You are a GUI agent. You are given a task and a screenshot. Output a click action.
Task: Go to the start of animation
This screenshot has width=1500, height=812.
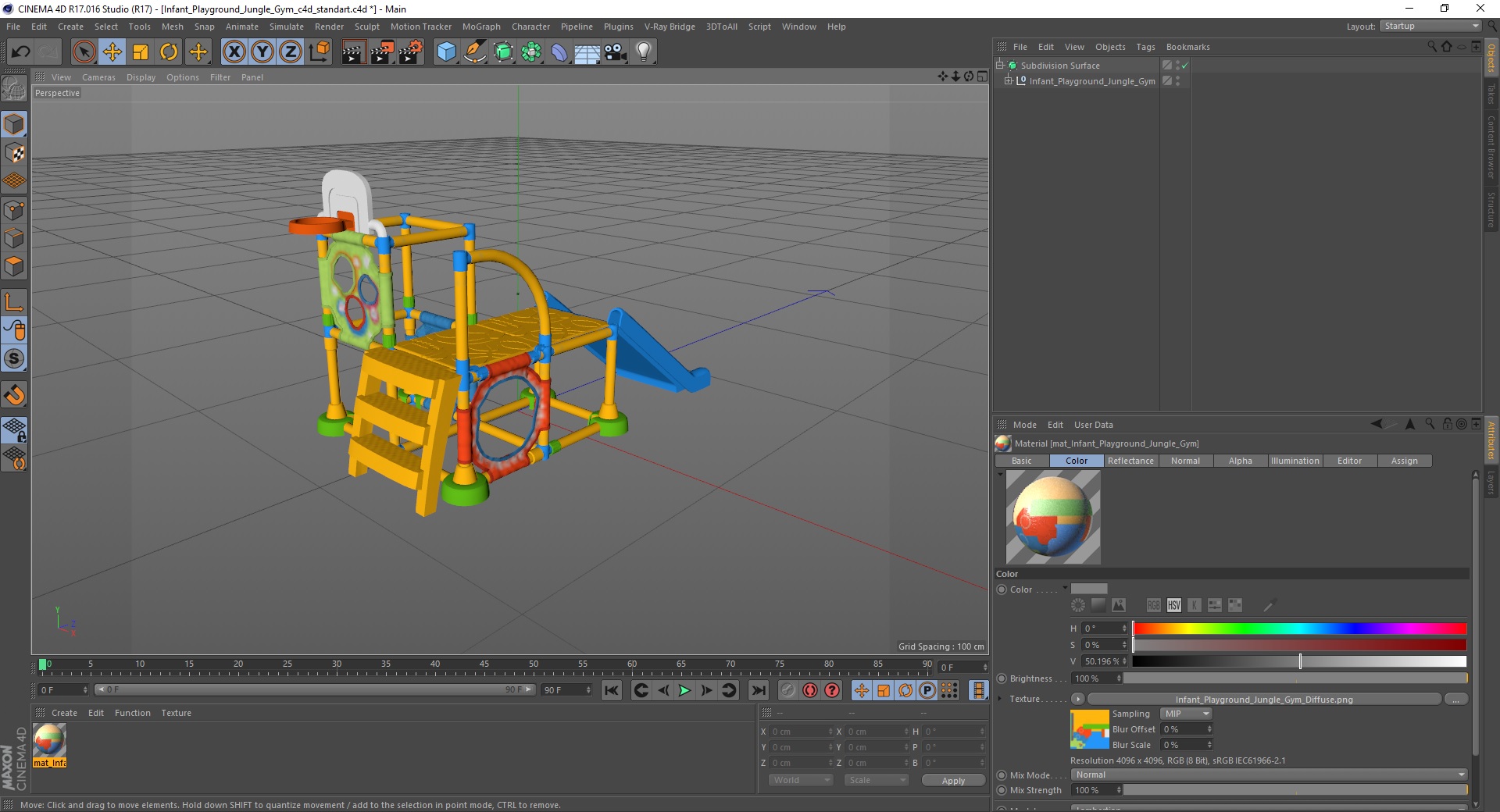pos(612,690)
